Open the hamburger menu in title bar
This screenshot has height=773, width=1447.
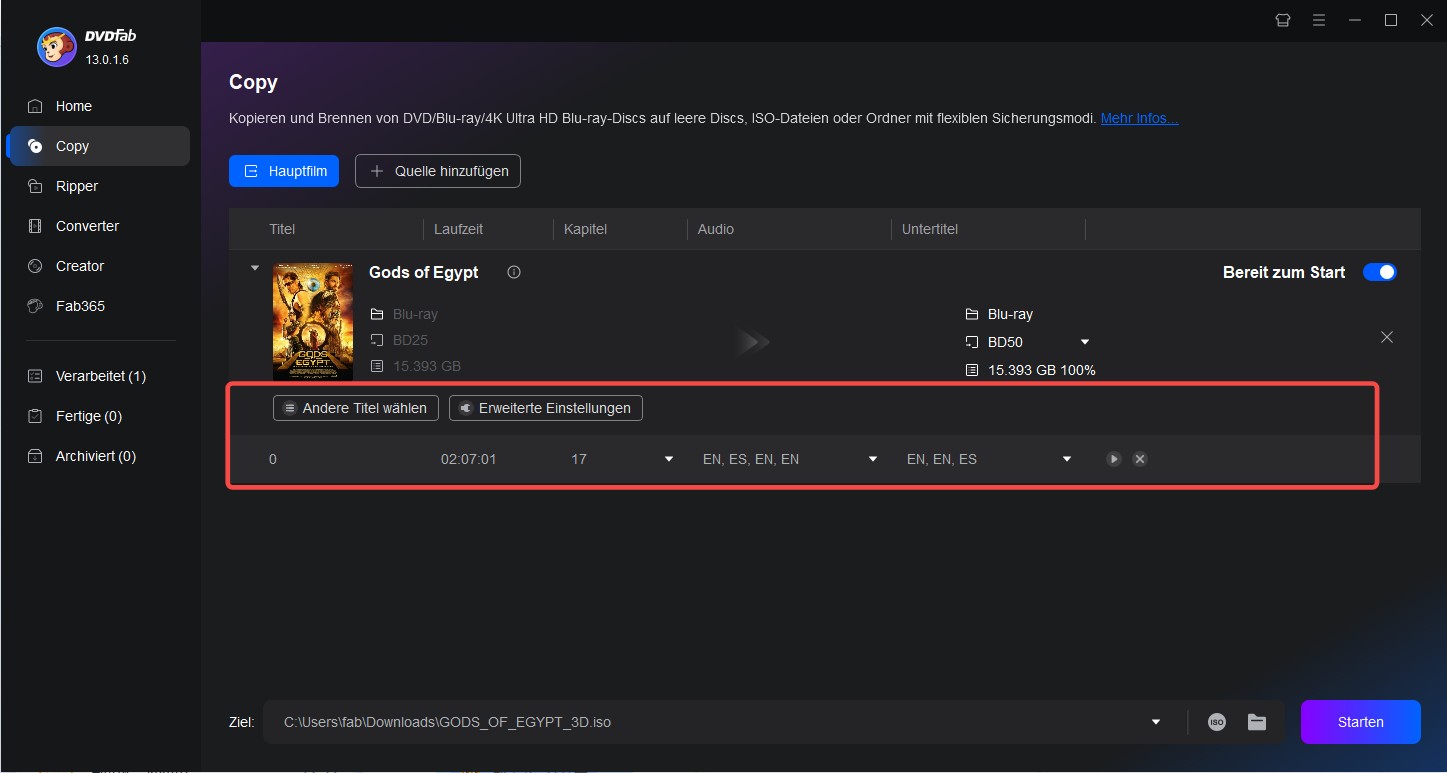coord(1319,20)
